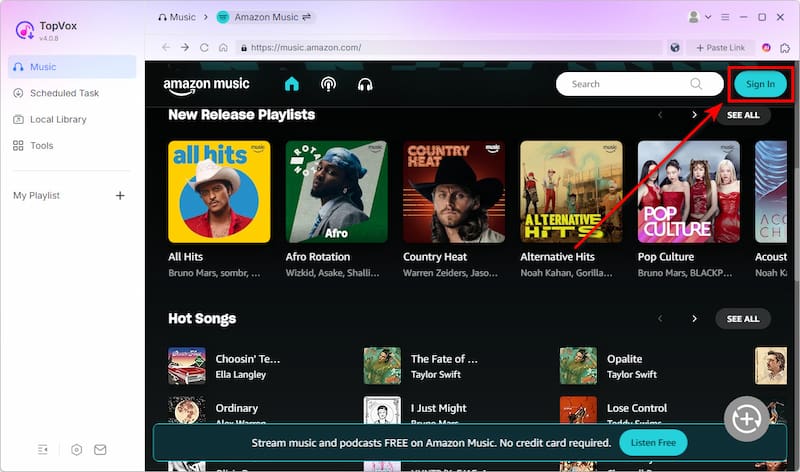Click the Sign In button

(x=760, y=84)
